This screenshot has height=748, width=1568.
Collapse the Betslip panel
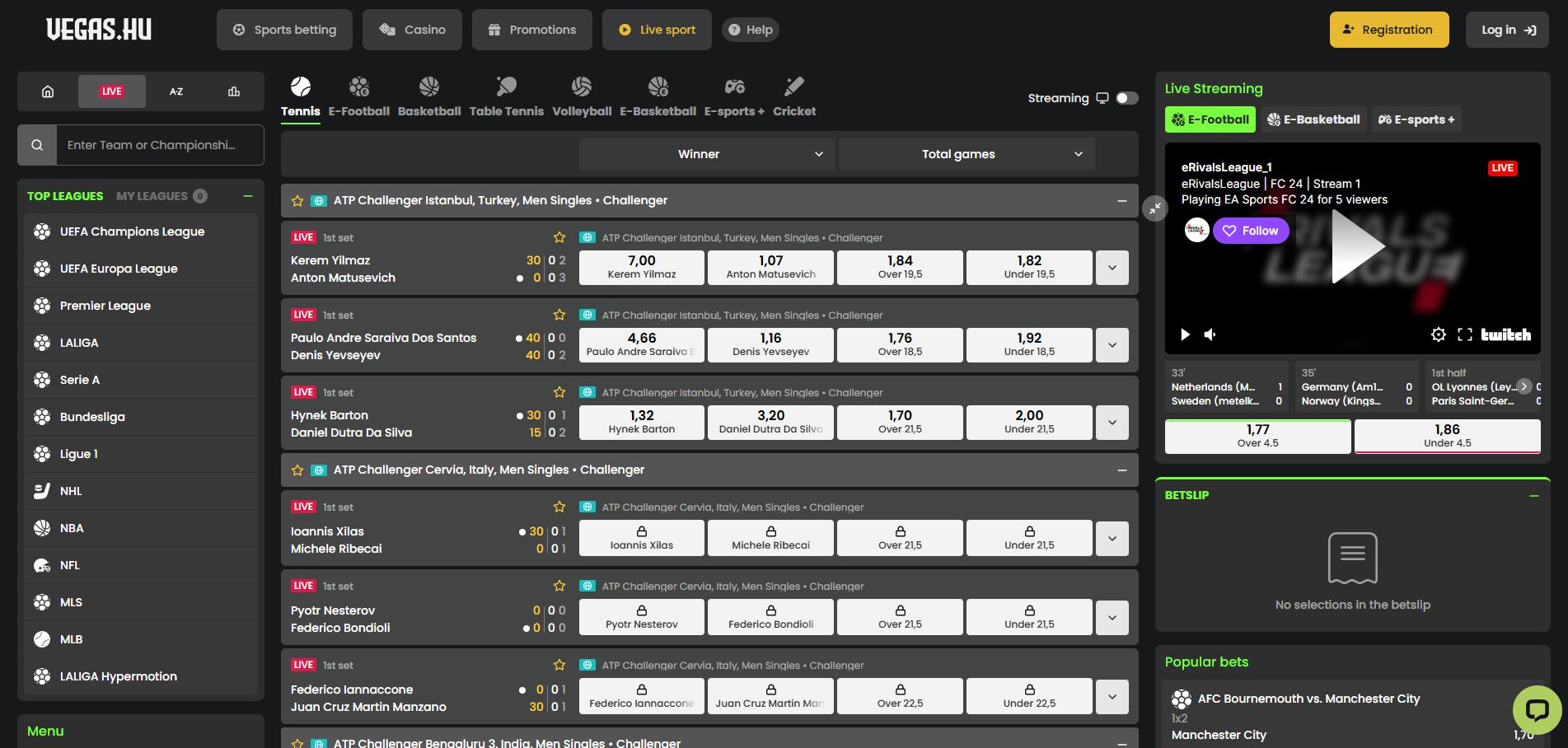pos(1533,496)
